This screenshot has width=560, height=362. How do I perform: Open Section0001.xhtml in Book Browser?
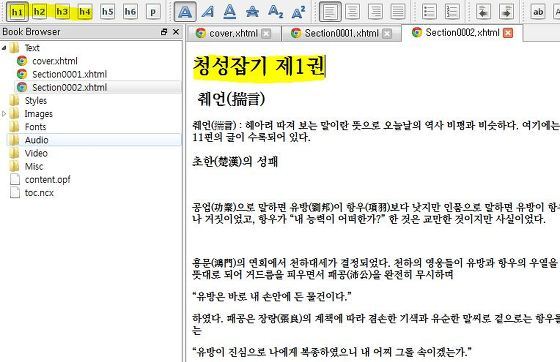pyautogui.click(x=69, y=74)
